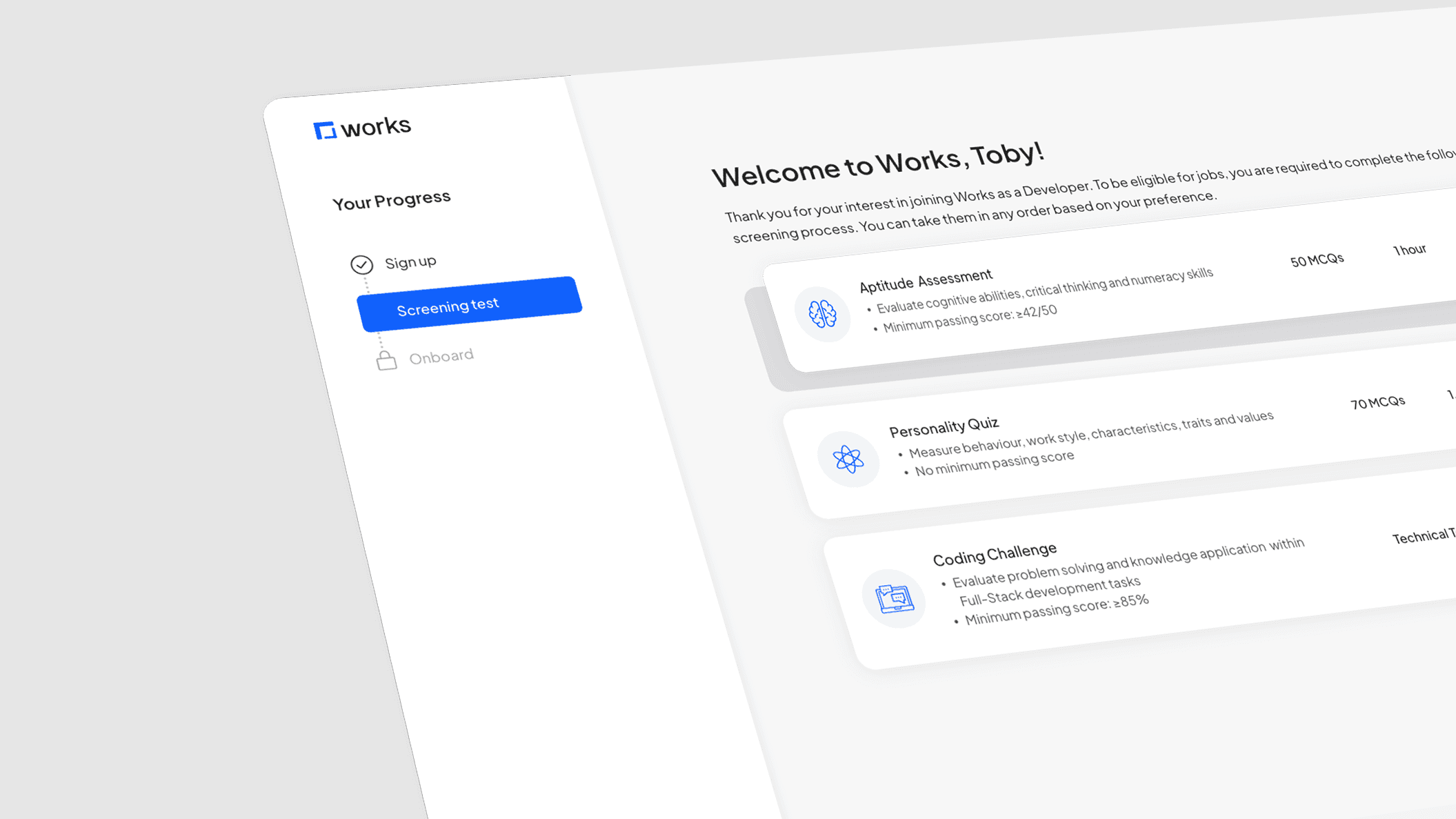Viewport: 1456px width, 819px height.
Task: Click the 70 MCQs label
Action: pos(1377,402)
